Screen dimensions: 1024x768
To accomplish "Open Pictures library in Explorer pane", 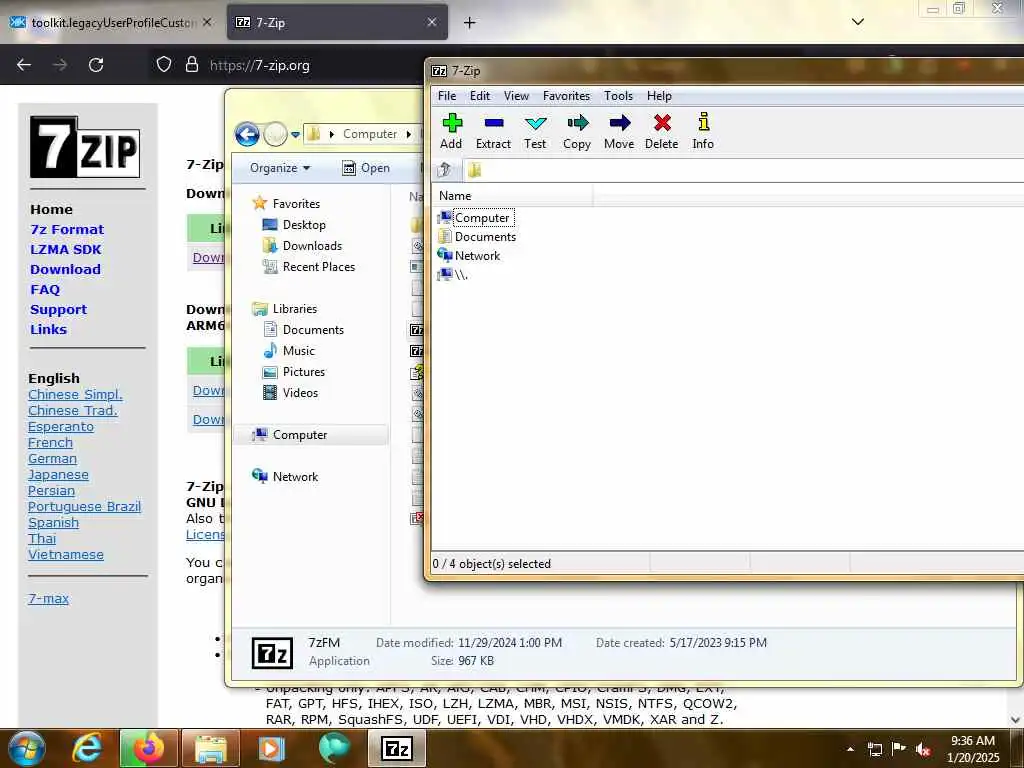I will (x=293, y=372).
